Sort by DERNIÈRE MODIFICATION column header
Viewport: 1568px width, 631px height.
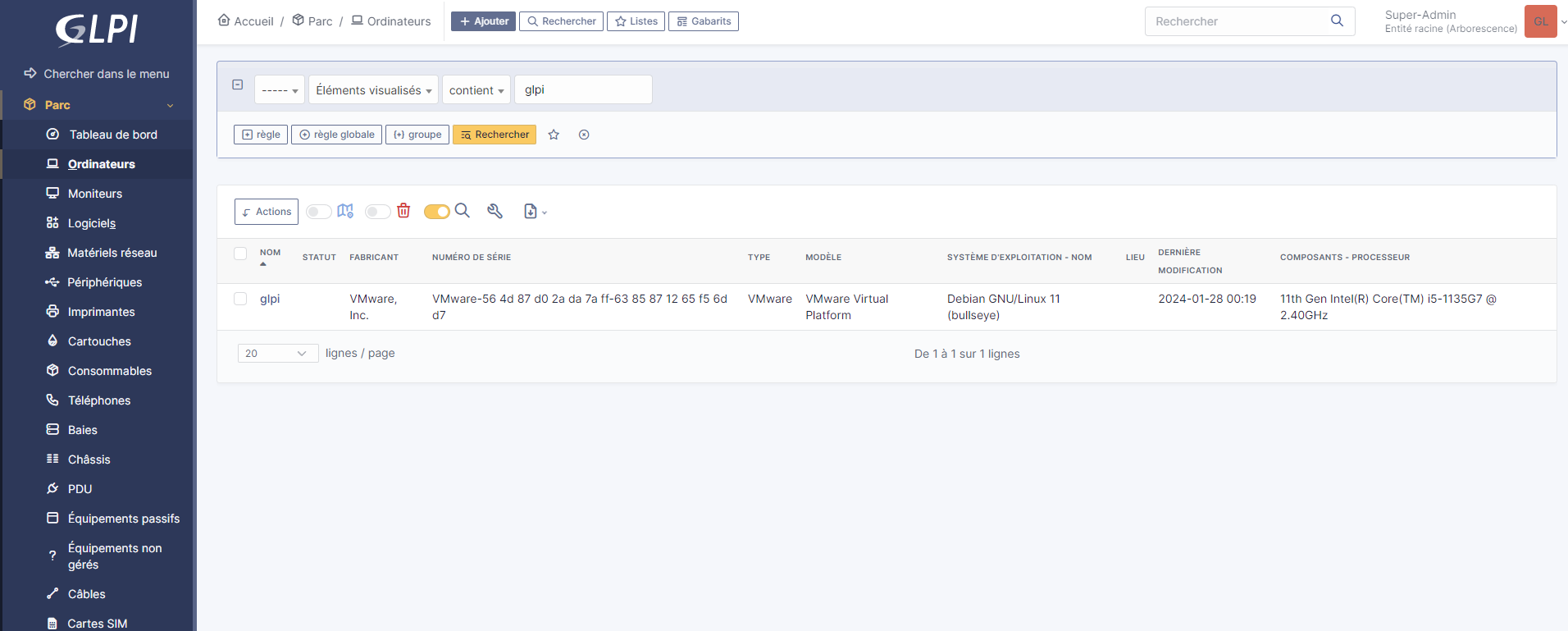[x=1190, y=261]
